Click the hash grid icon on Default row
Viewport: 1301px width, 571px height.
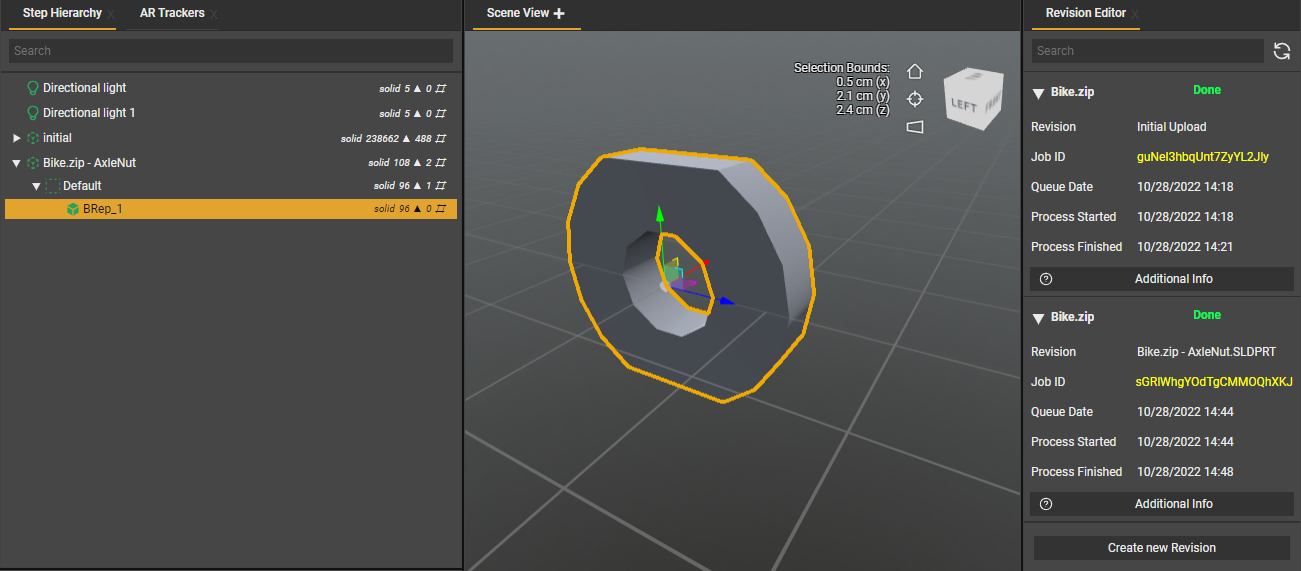(440, 186)
